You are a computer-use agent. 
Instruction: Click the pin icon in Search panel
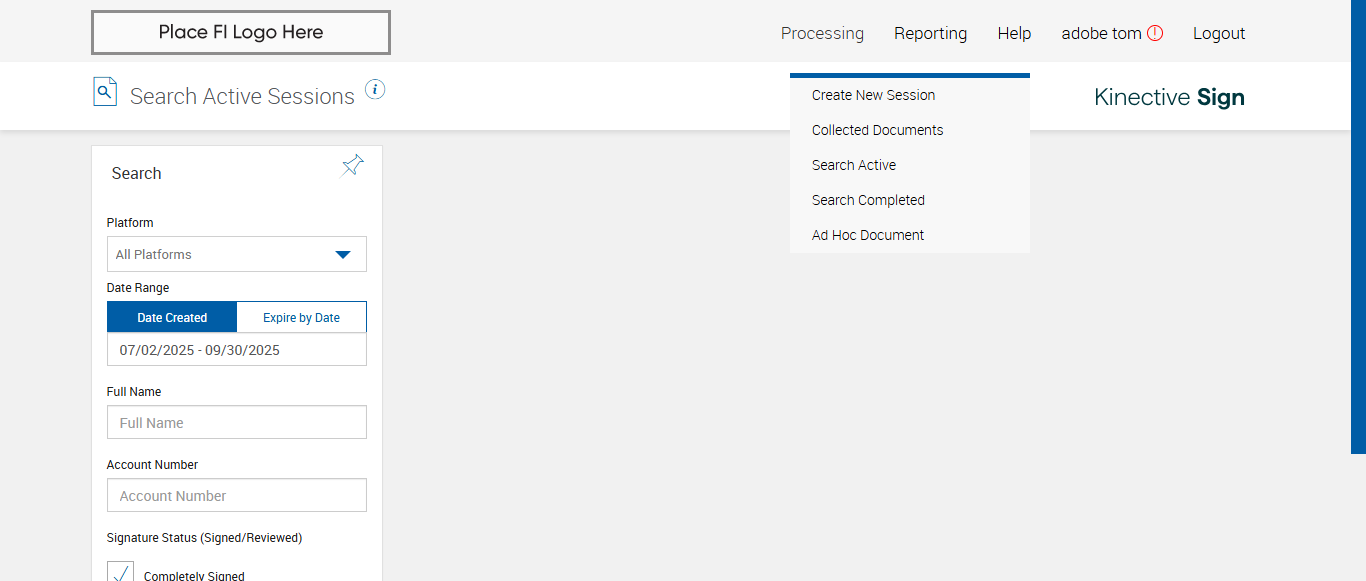352,166
